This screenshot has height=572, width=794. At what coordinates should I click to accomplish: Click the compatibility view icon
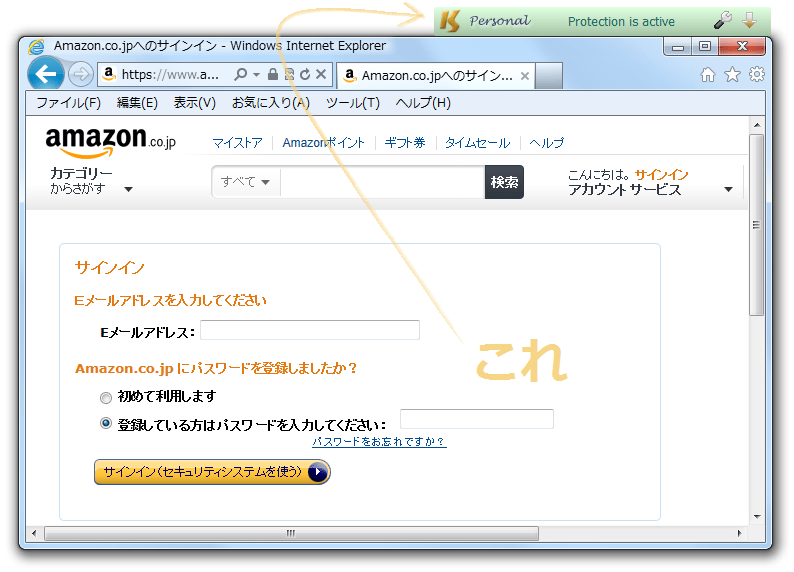click(x=289, y=74)
